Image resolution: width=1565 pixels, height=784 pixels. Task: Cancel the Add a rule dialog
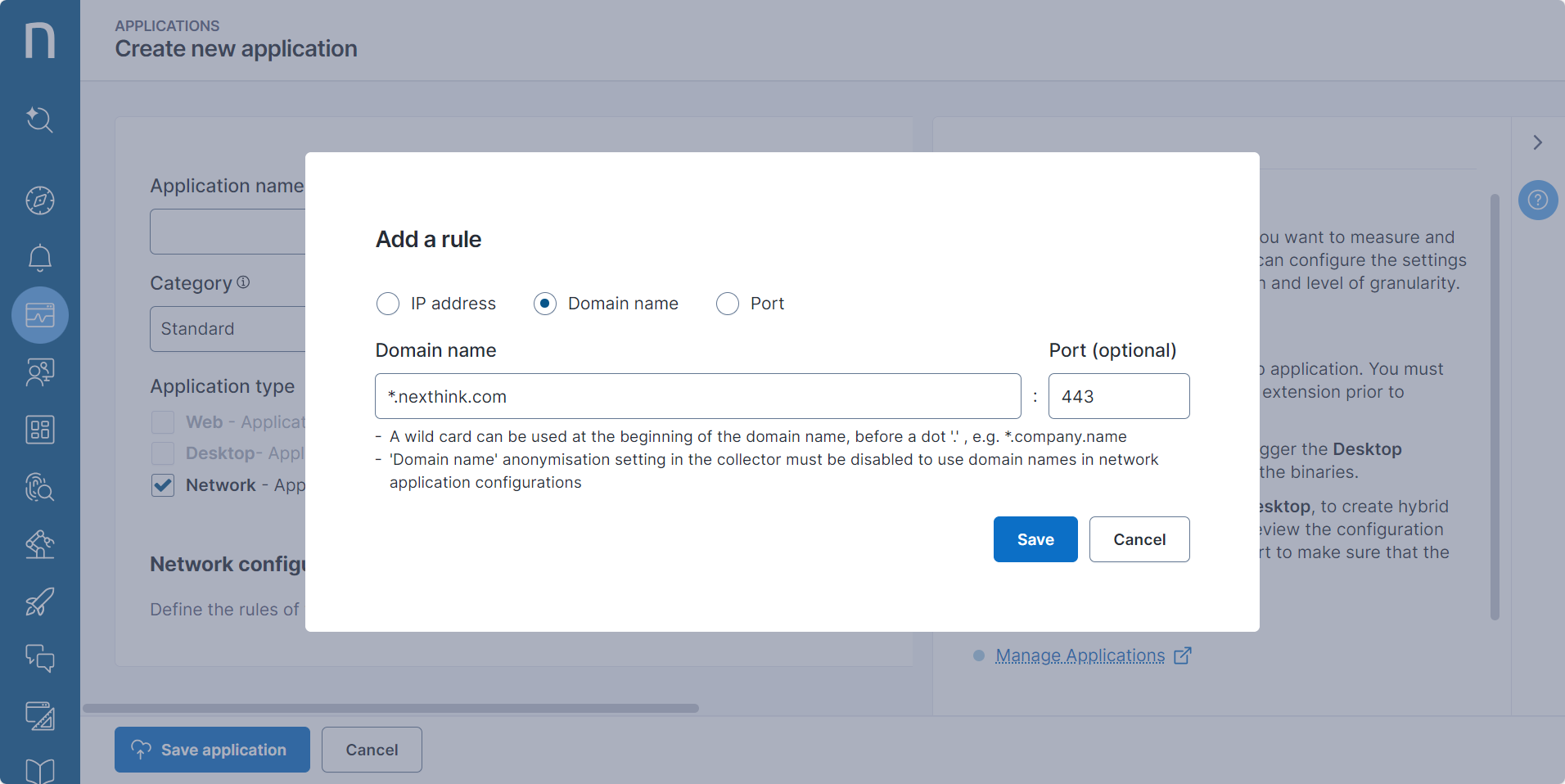1139,539
